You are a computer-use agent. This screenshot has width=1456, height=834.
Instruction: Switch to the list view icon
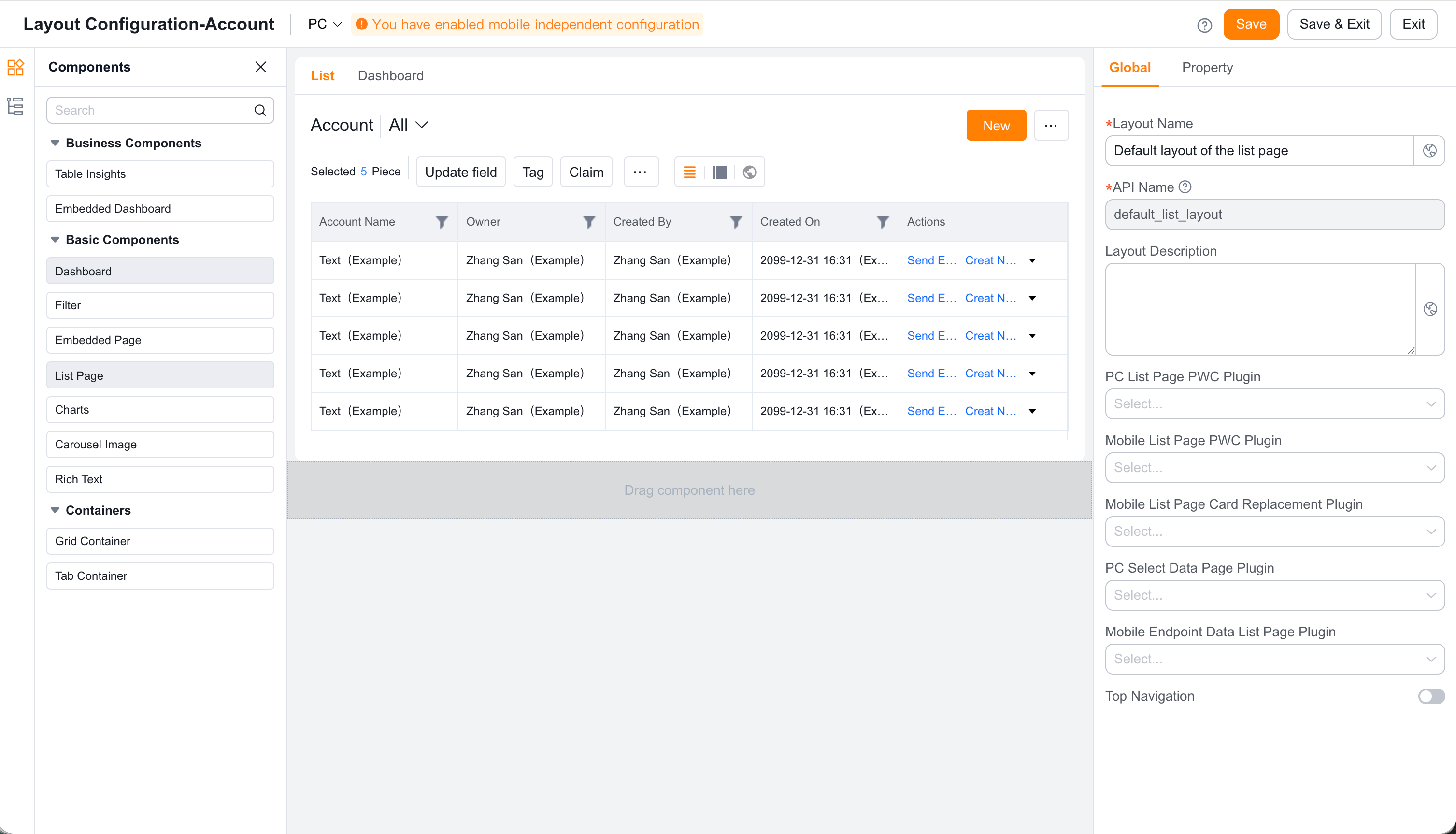pos(689,172)
